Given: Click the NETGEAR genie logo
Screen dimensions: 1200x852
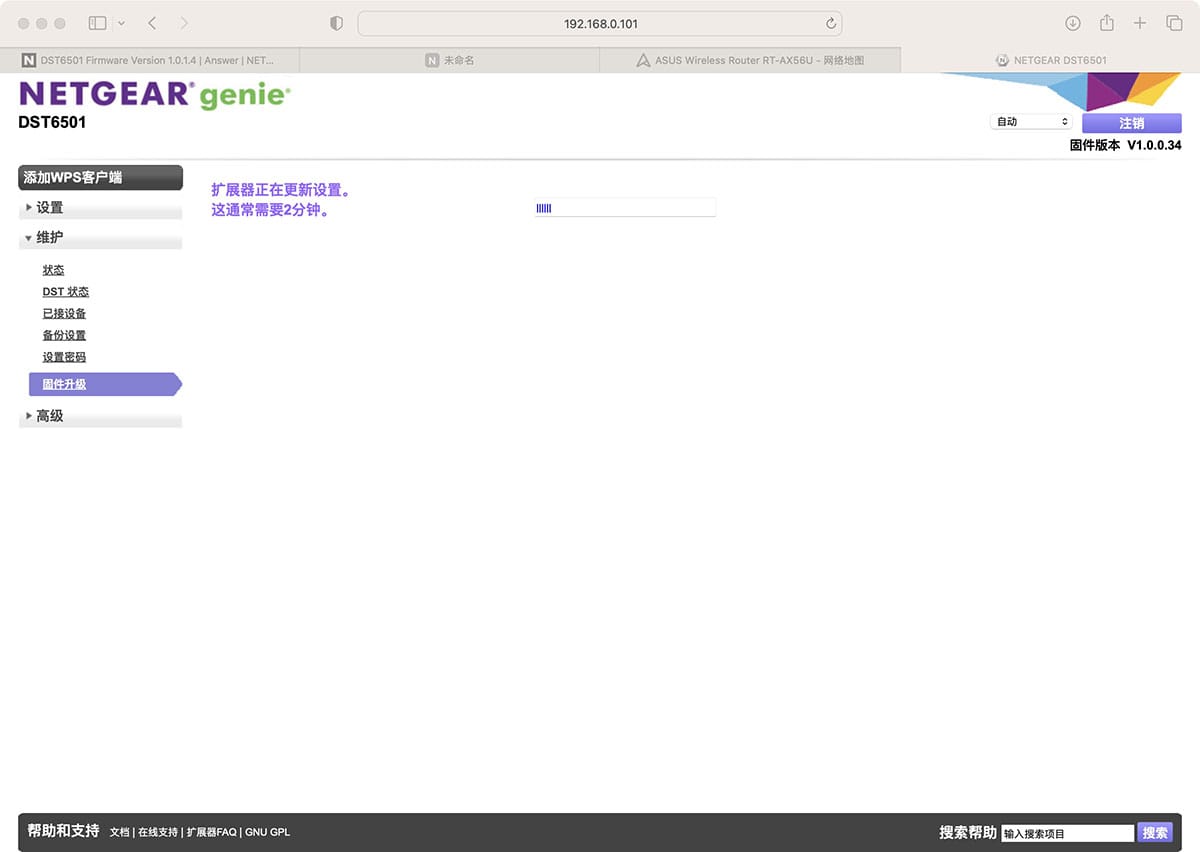Looking at the screenshot, I should 155,95.
